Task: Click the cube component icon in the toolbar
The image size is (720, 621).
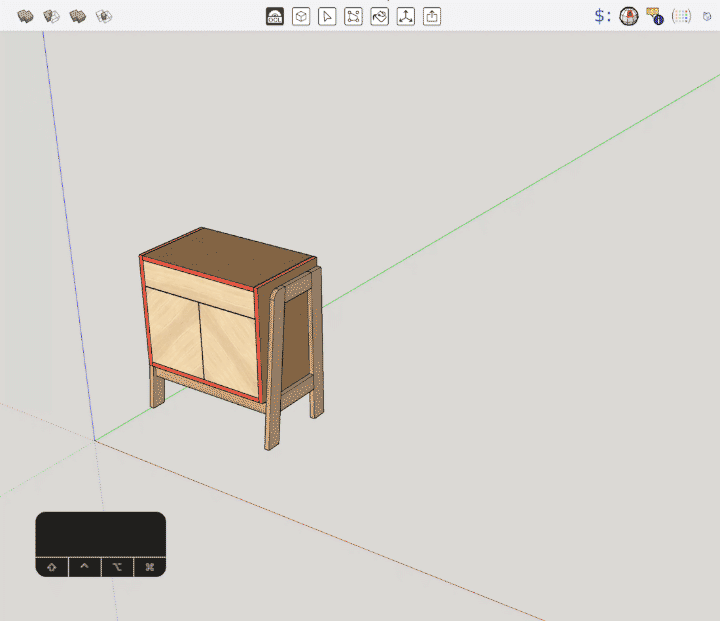Action: (301, 17)
